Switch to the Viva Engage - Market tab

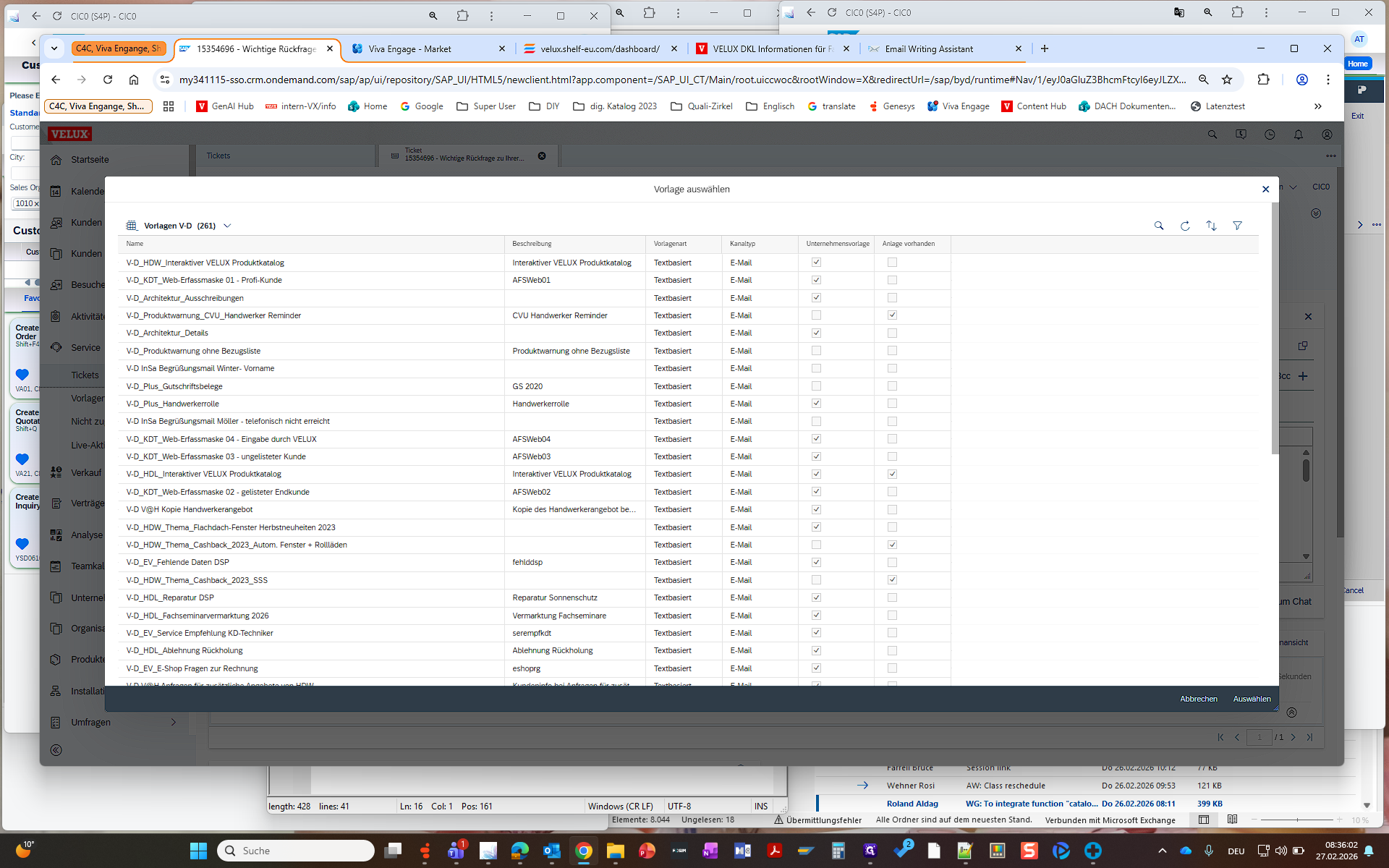[409, 48]
